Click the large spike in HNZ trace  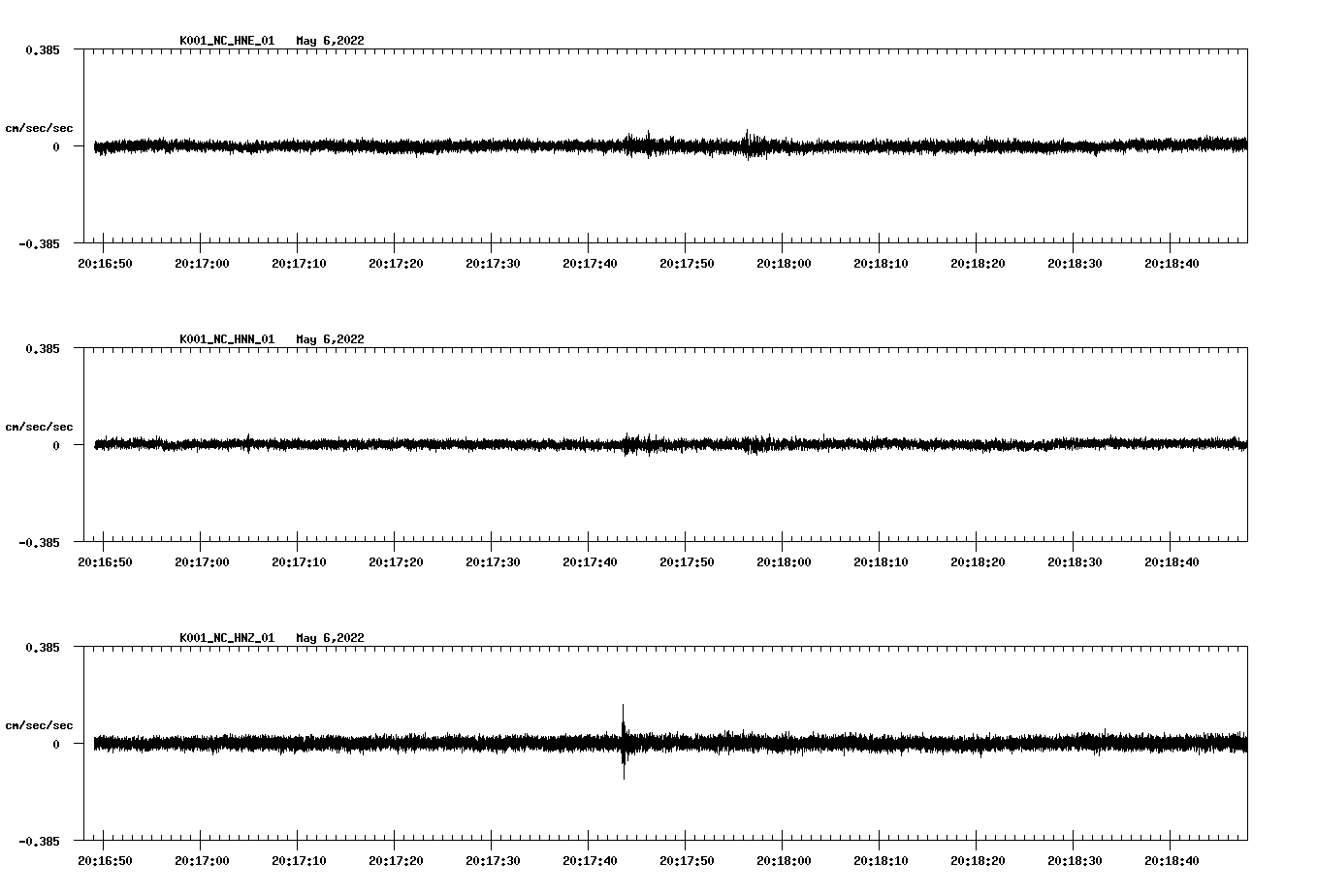624,741
